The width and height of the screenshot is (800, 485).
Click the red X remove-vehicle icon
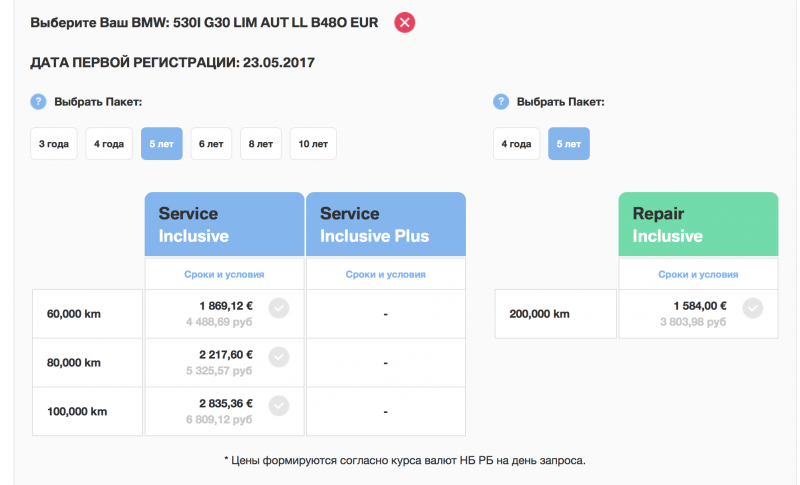(404, 22)
